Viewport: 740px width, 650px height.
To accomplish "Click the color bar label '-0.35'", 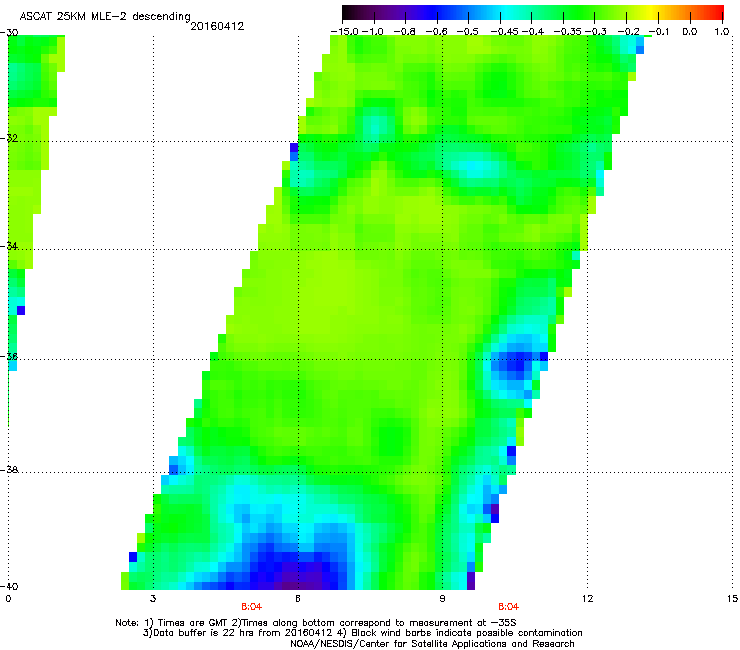I will 568,32.
